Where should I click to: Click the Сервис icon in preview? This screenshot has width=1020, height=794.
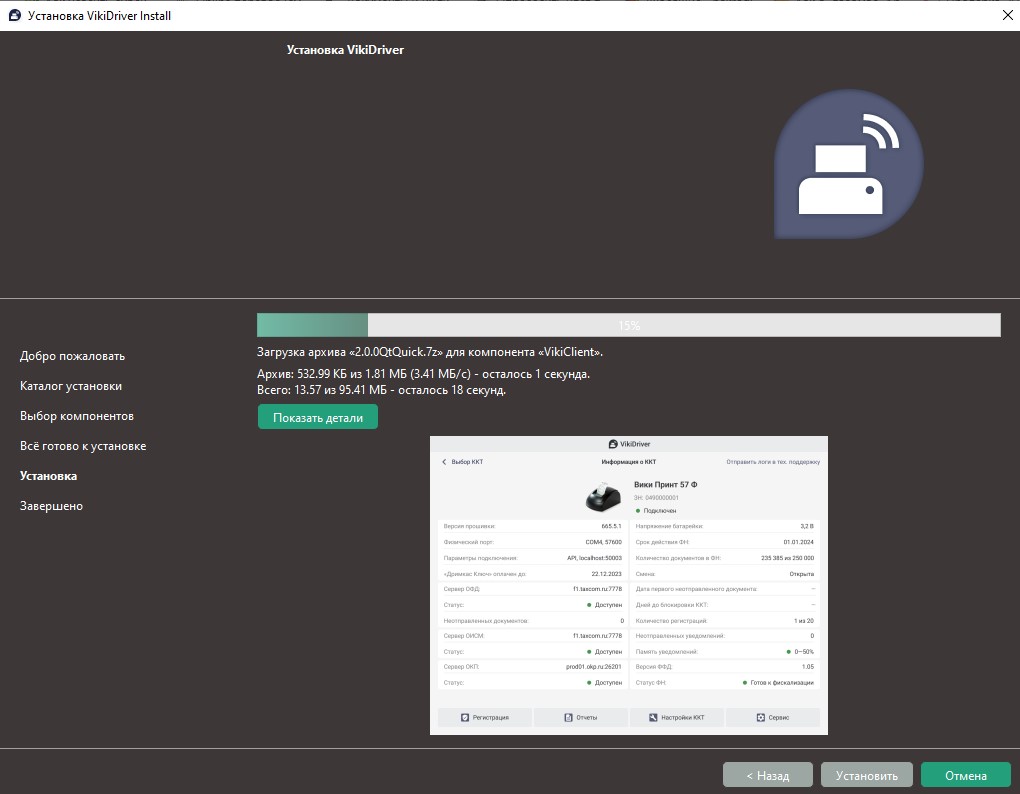click(x=761, y=717)
